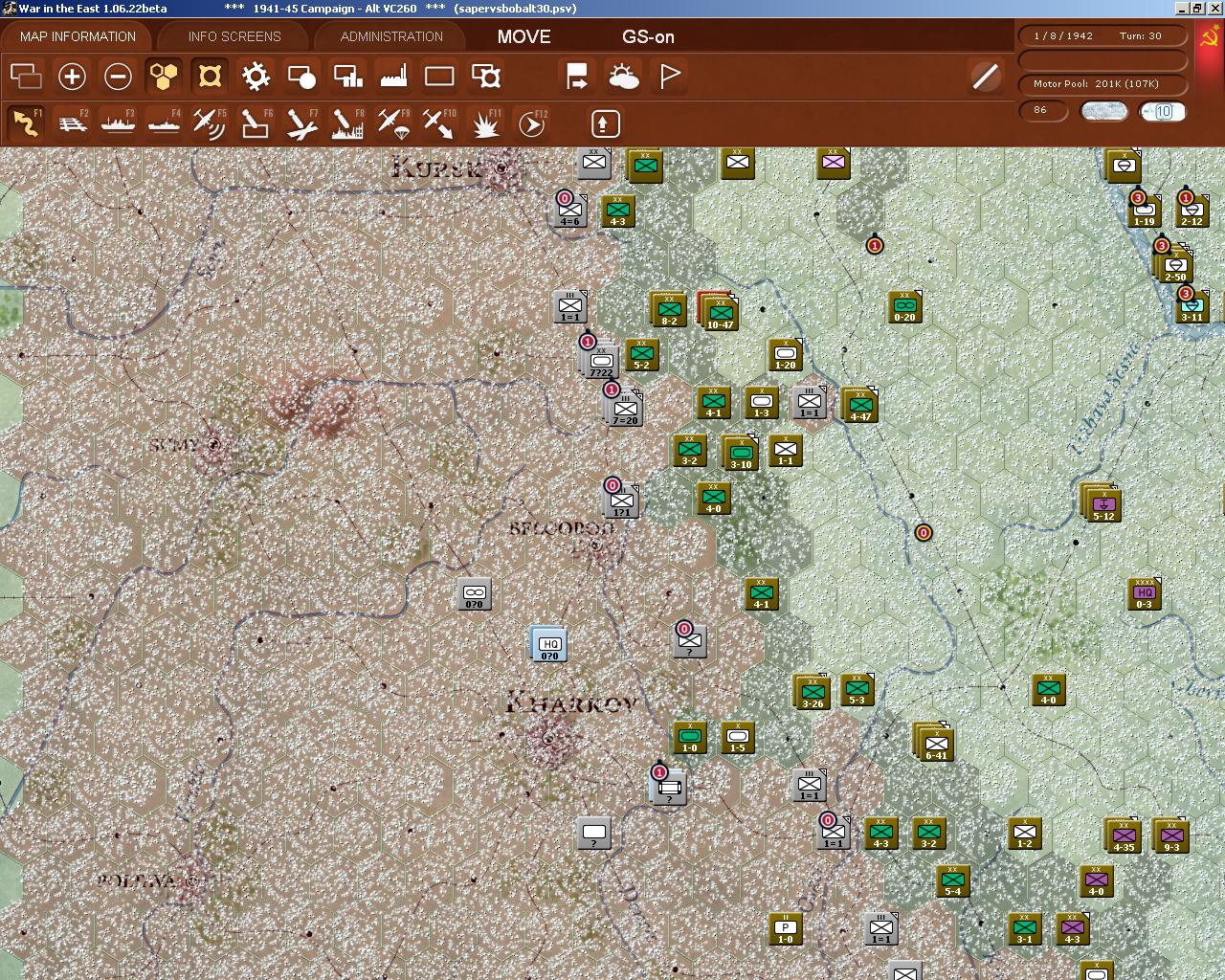Select F10 air transfer mode

click(x=439, y=122)
